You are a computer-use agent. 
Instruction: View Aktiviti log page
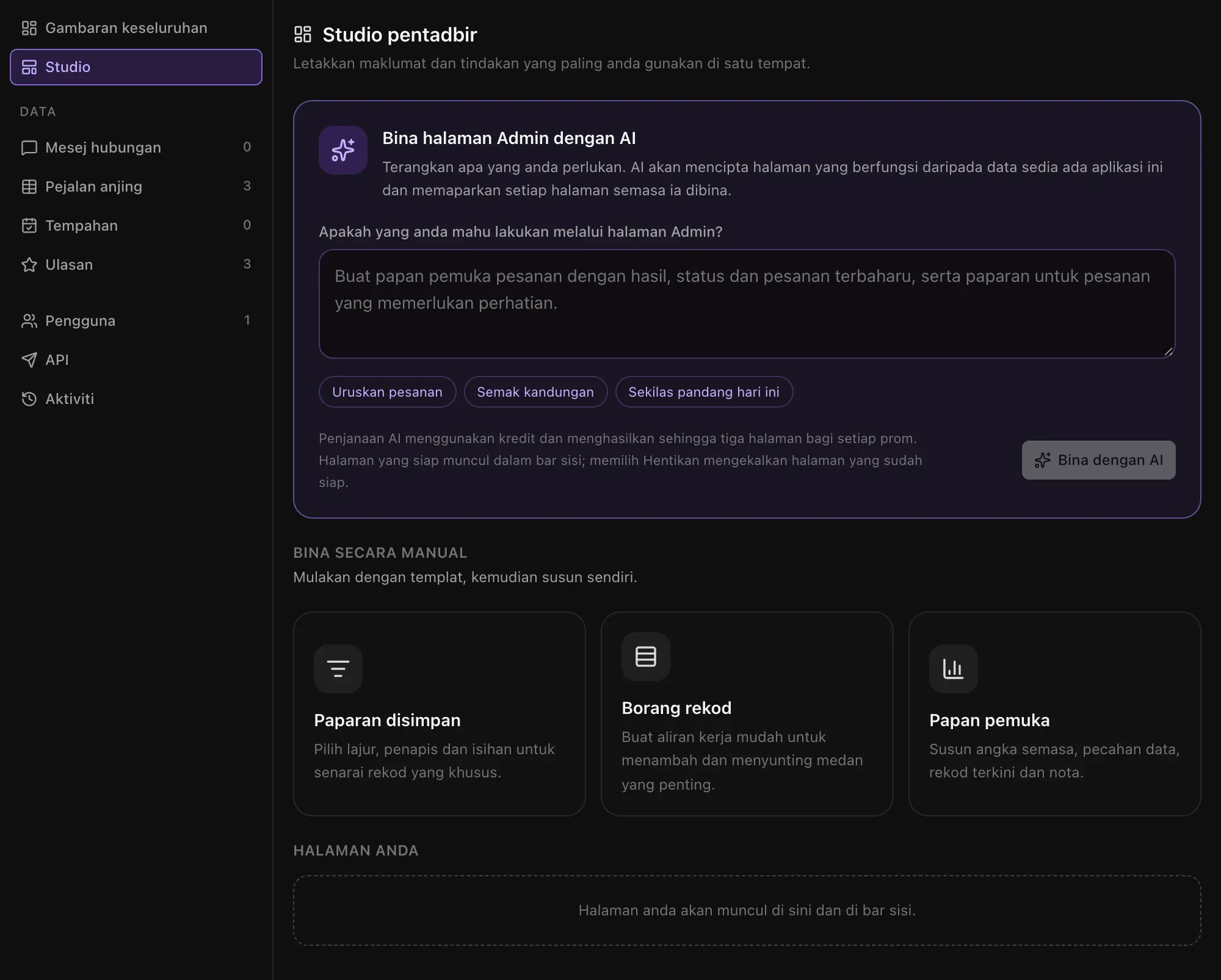tap(136, 399)
